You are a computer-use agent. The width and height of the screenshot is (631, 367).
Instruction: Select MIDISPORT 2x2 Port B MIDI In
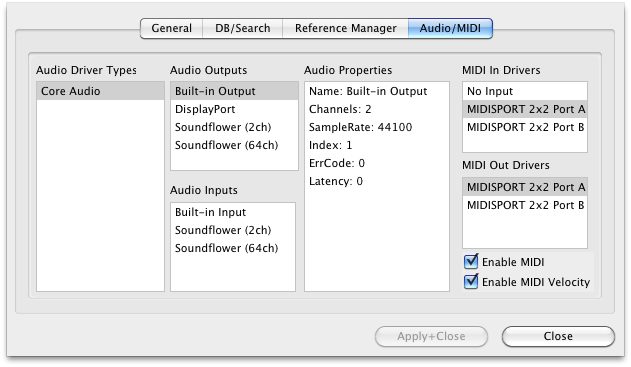tap(525, 127)
